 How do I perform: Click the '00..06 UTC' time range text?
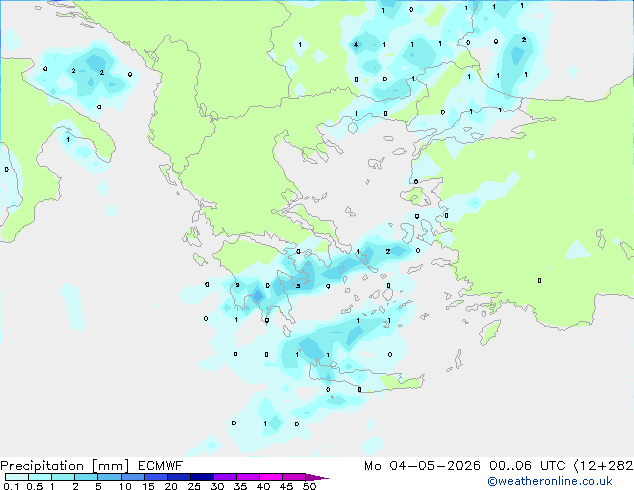point(527,466)
